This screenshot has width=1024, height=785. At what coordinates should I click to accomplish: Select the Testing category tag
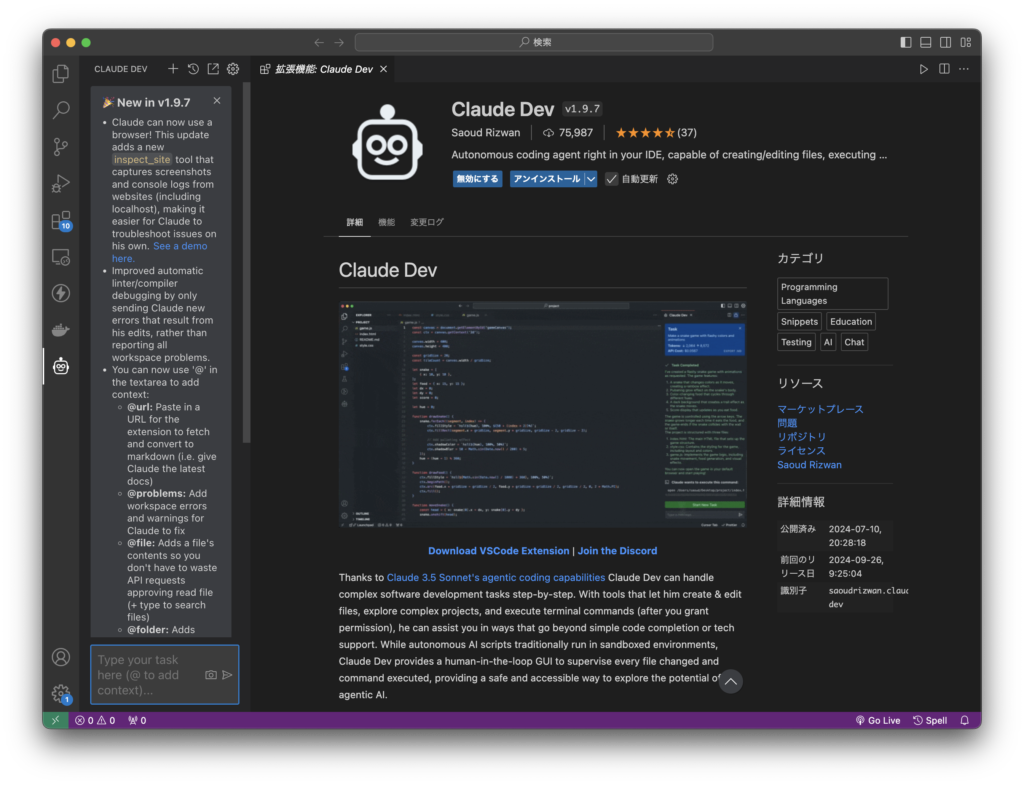(796, 342)
